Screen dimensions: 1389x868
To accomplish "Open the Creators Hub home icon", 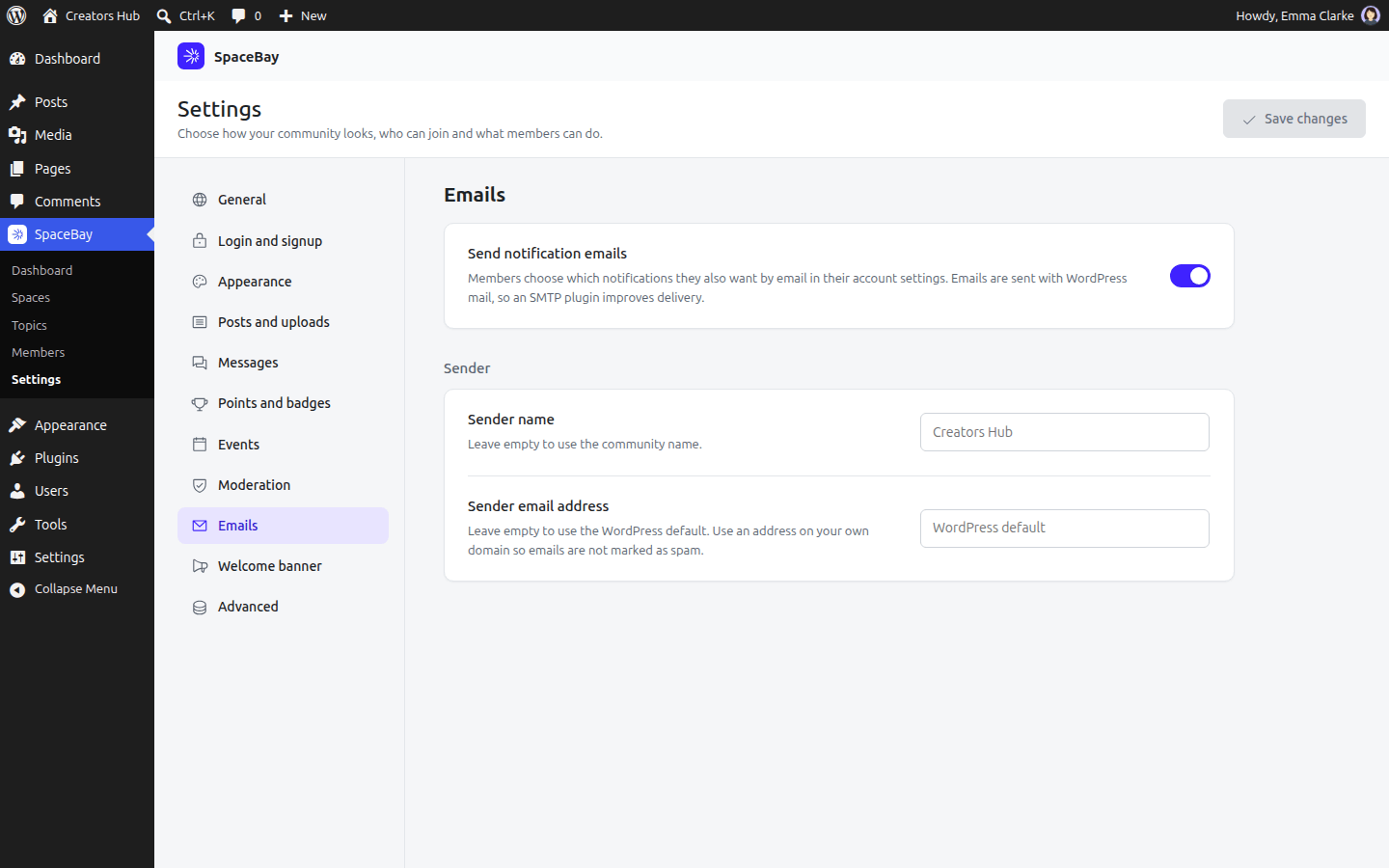I will coord(50,15).
